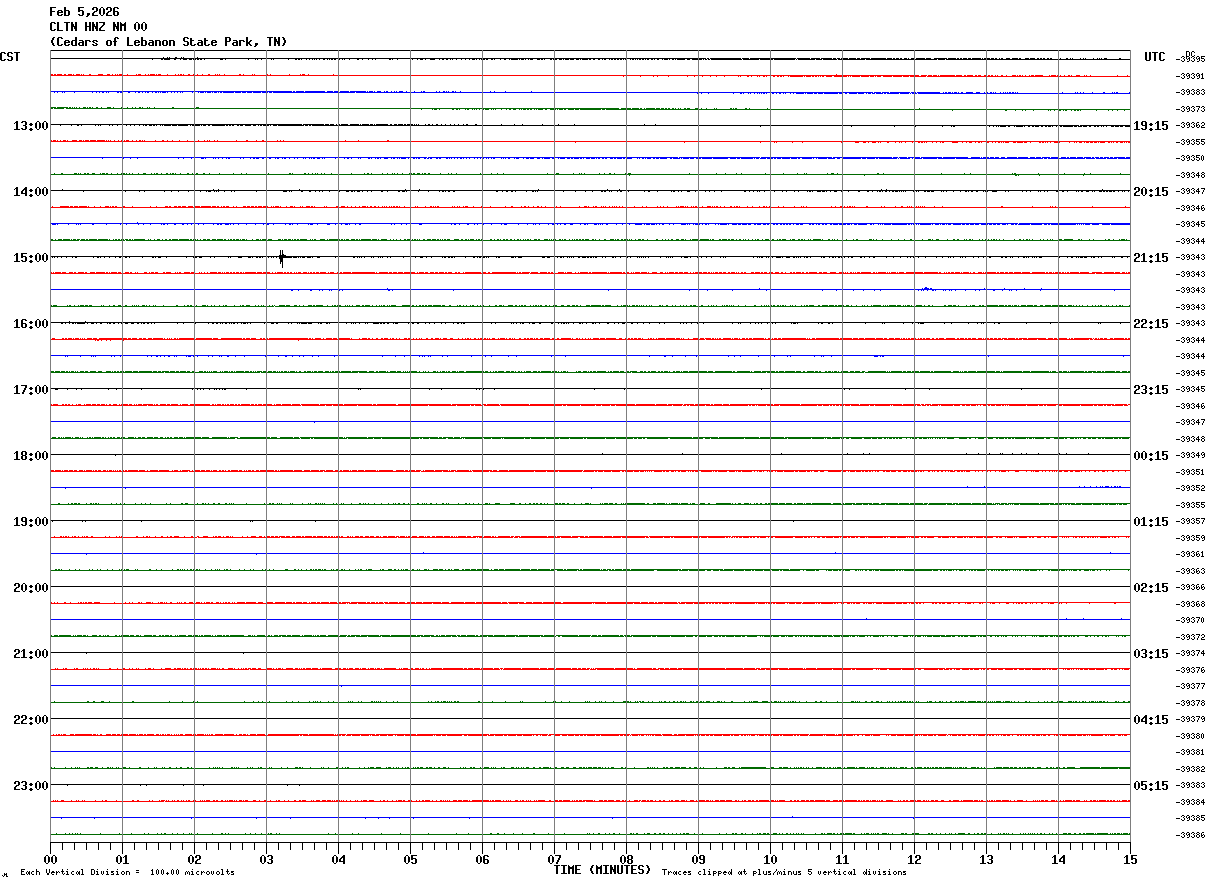Screen dimensions: 1210x886
Task: Click the 15:00 CST hour label
Action: point(31,258)
